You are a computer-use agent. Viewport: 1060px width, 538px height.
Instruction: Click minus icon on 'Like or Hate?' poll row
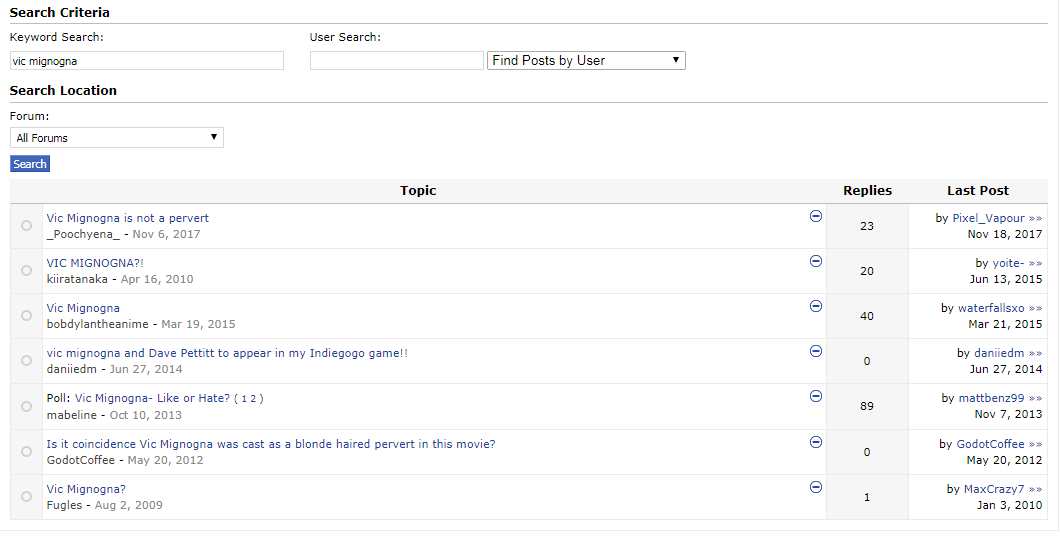coord(816,396)
